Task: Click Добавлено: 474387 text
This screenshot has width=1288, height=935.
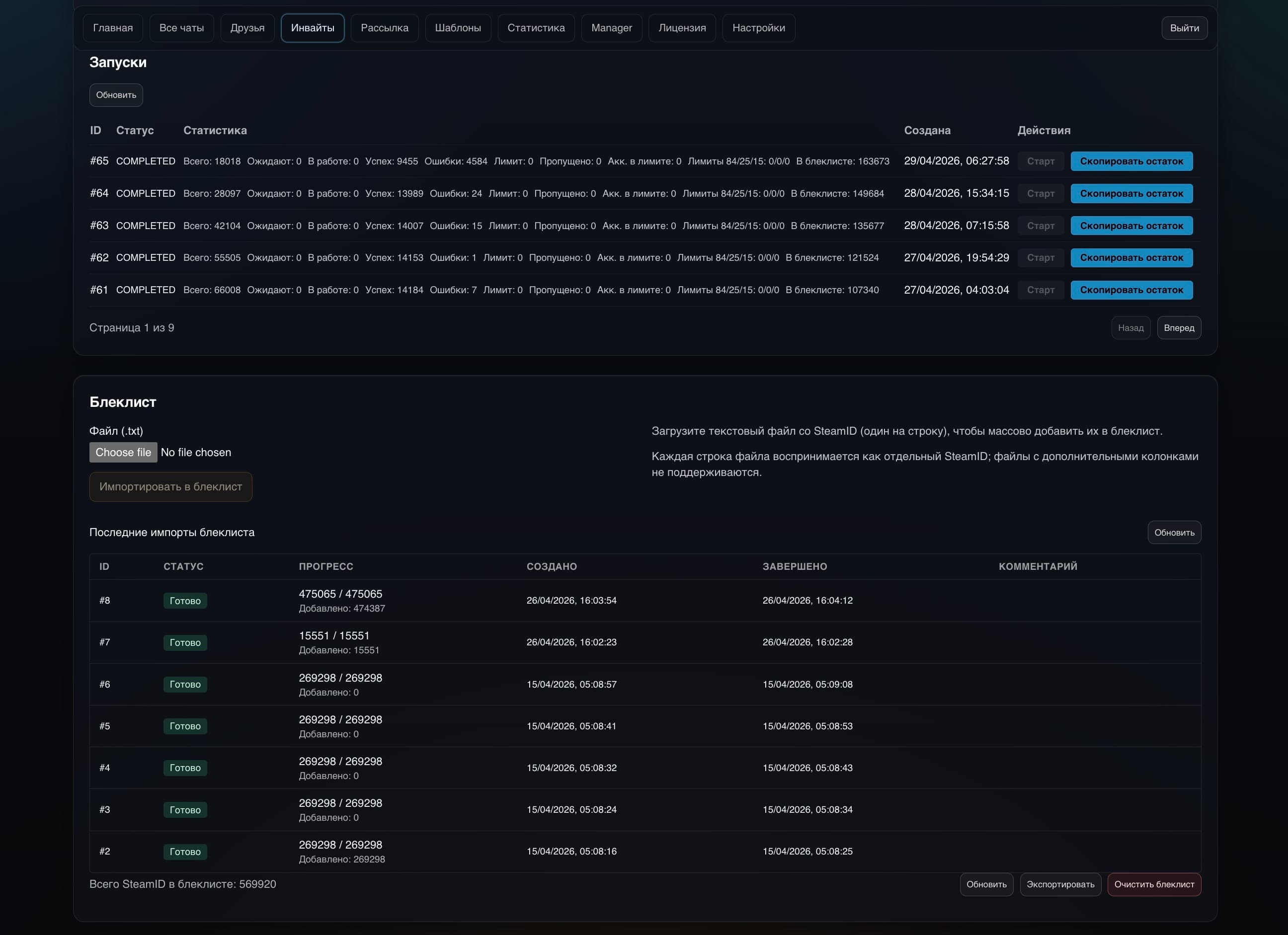Action: click(x=342, y=609)
